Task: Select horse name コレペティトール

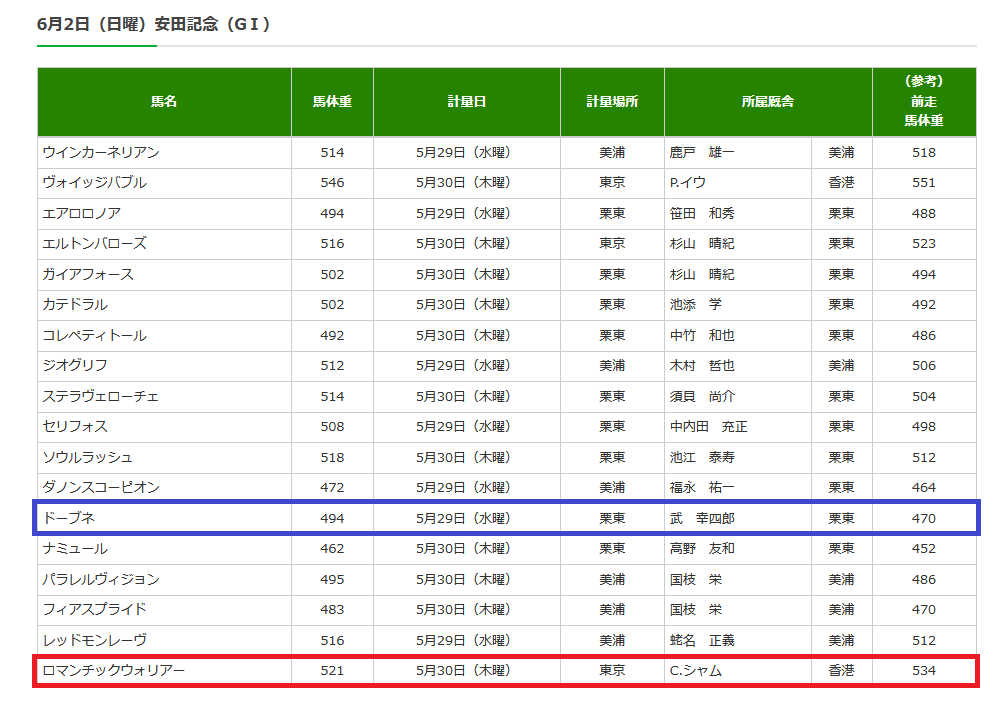Action: tap(94, 335)
